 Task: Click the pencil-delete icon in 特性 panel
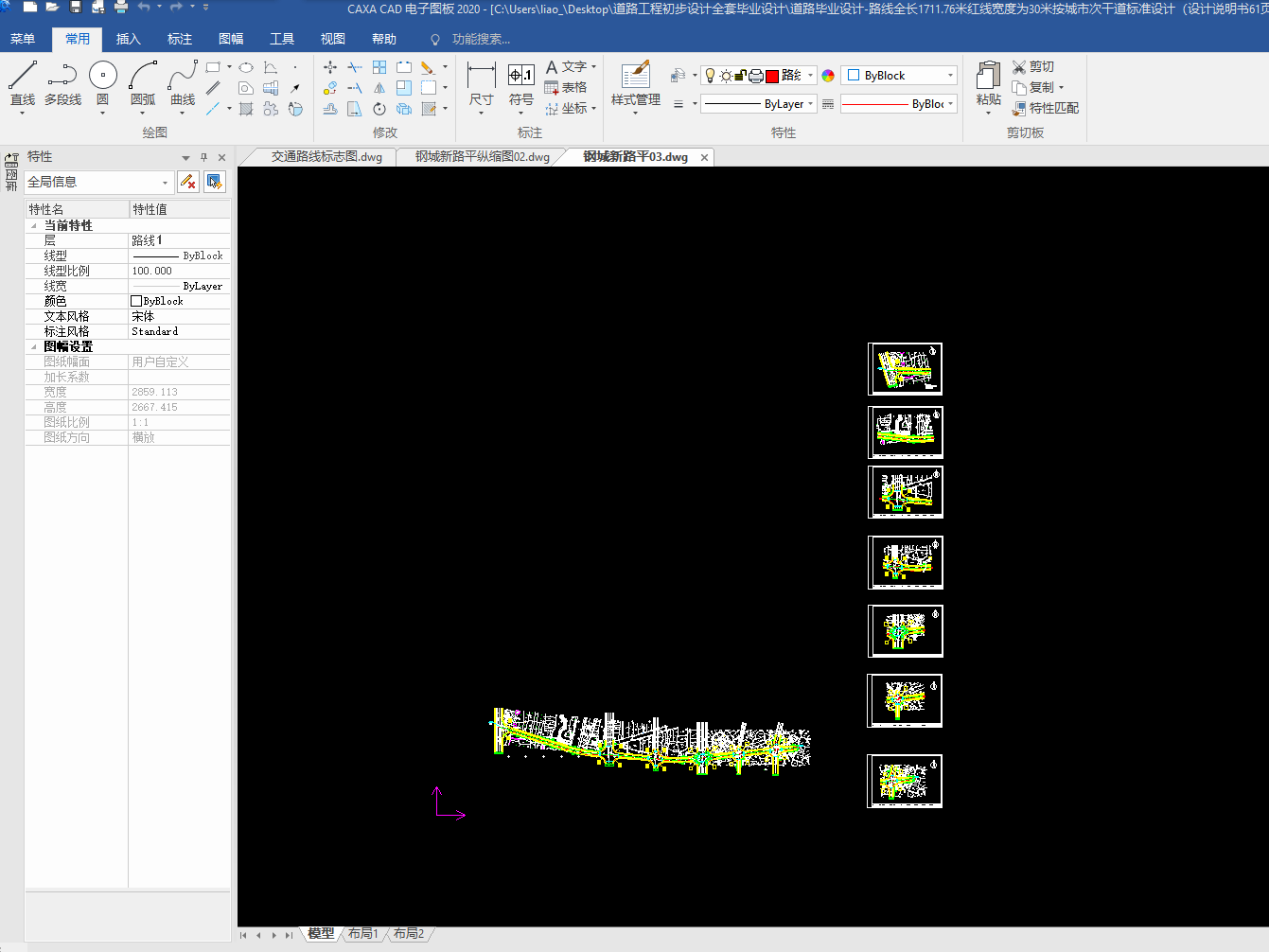pos(187,182)
